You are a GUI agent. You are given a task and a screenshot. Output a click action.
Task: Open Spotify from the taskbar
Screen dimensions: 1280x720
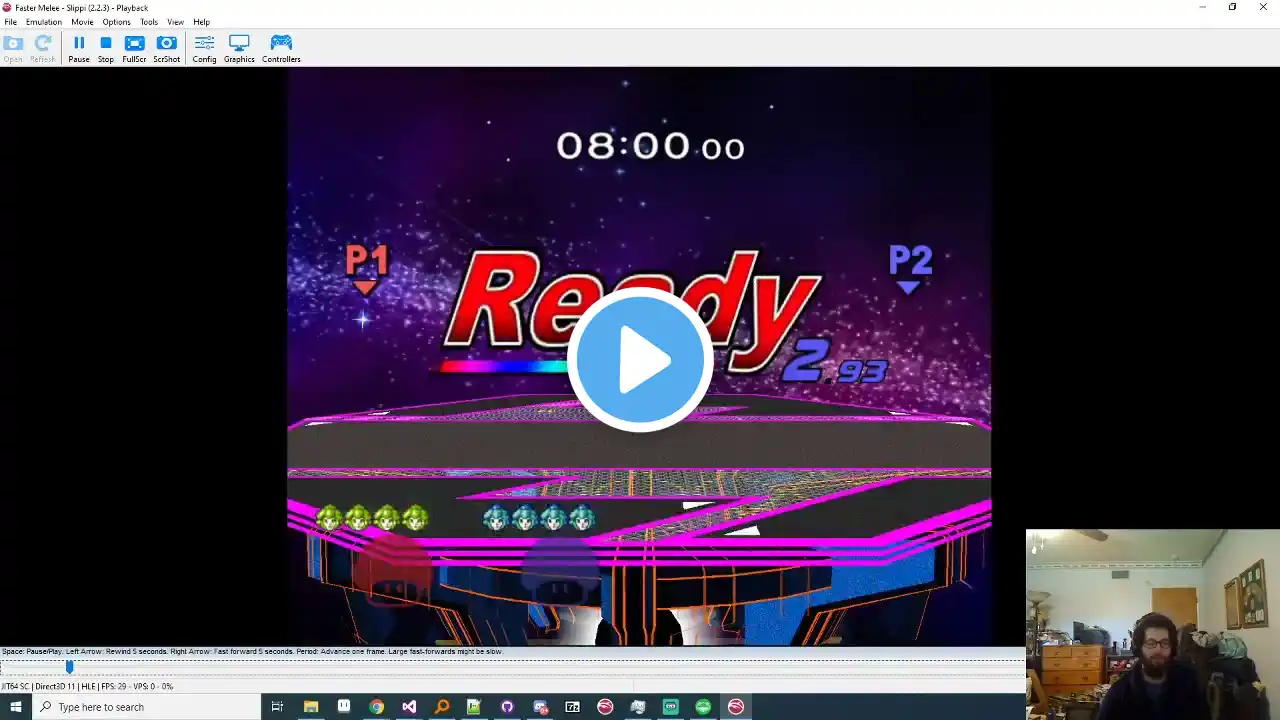pos(703,707)
